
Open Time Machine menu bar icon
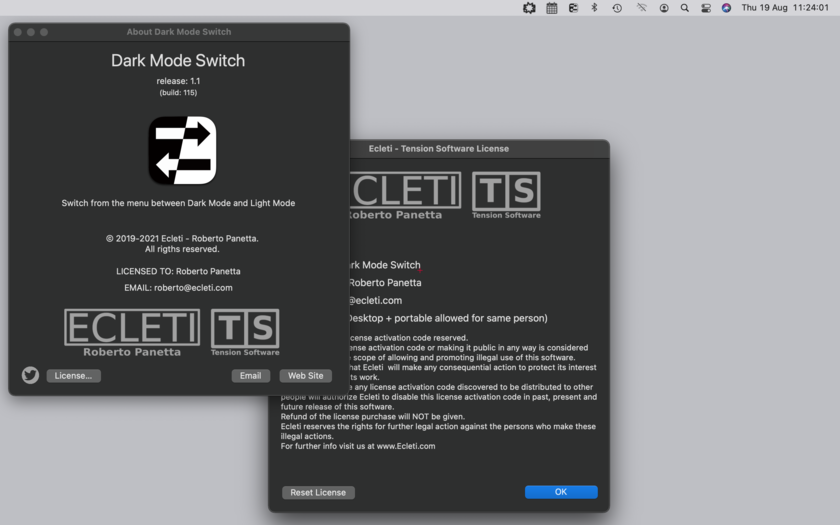coord(617,8)
